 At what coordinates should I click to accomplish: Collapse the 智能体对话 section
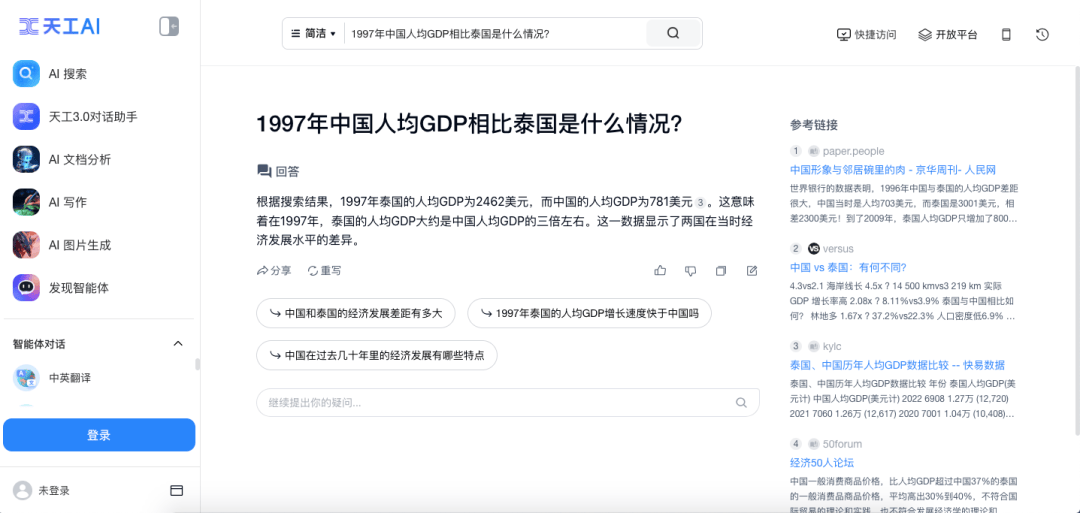(x=178, y=344)
